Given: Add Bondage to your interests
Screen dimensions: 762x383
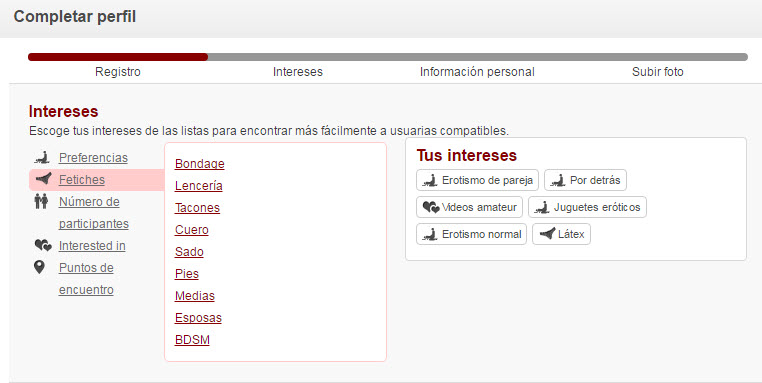Looking at the screenshot, I should coord(200,164).
